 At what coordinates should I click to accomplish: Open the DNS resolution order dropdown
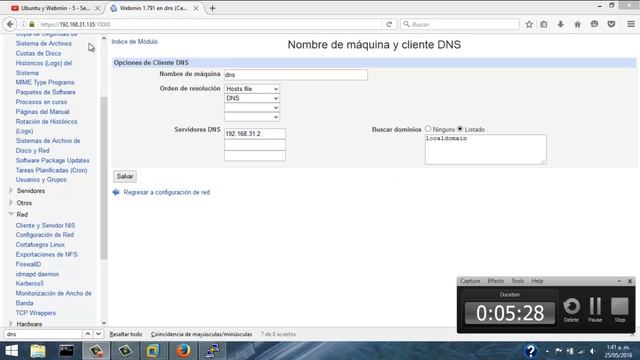pos(252,98)
